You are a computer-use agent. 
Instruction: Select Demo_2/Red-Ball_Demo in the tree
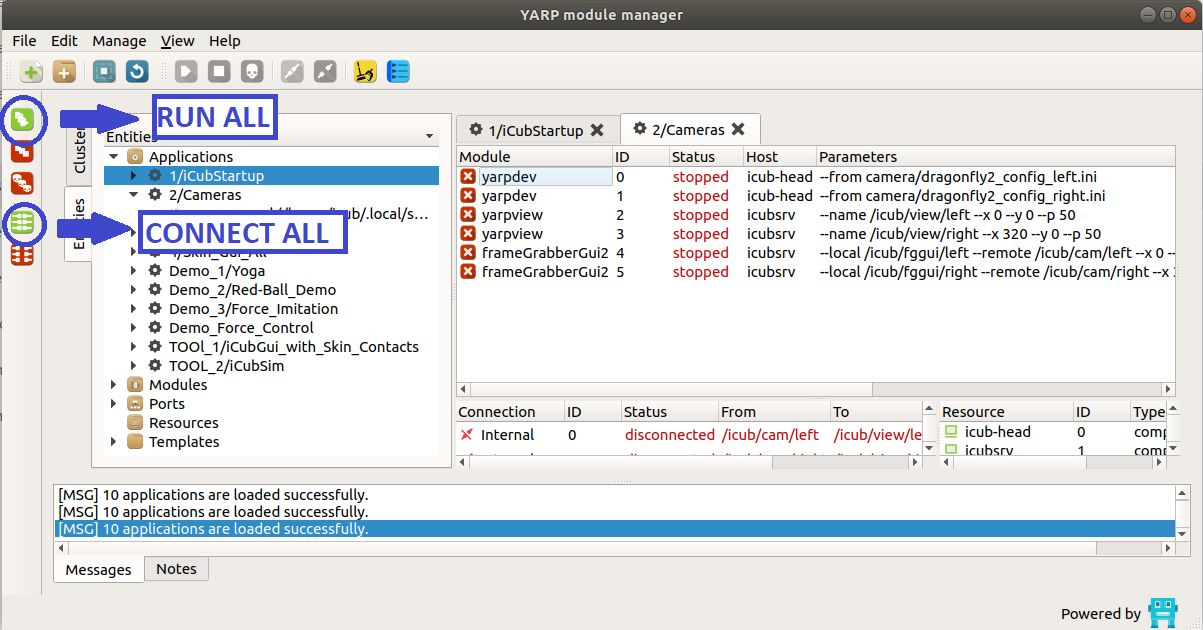pyautogui.click(x=252, y=290)
